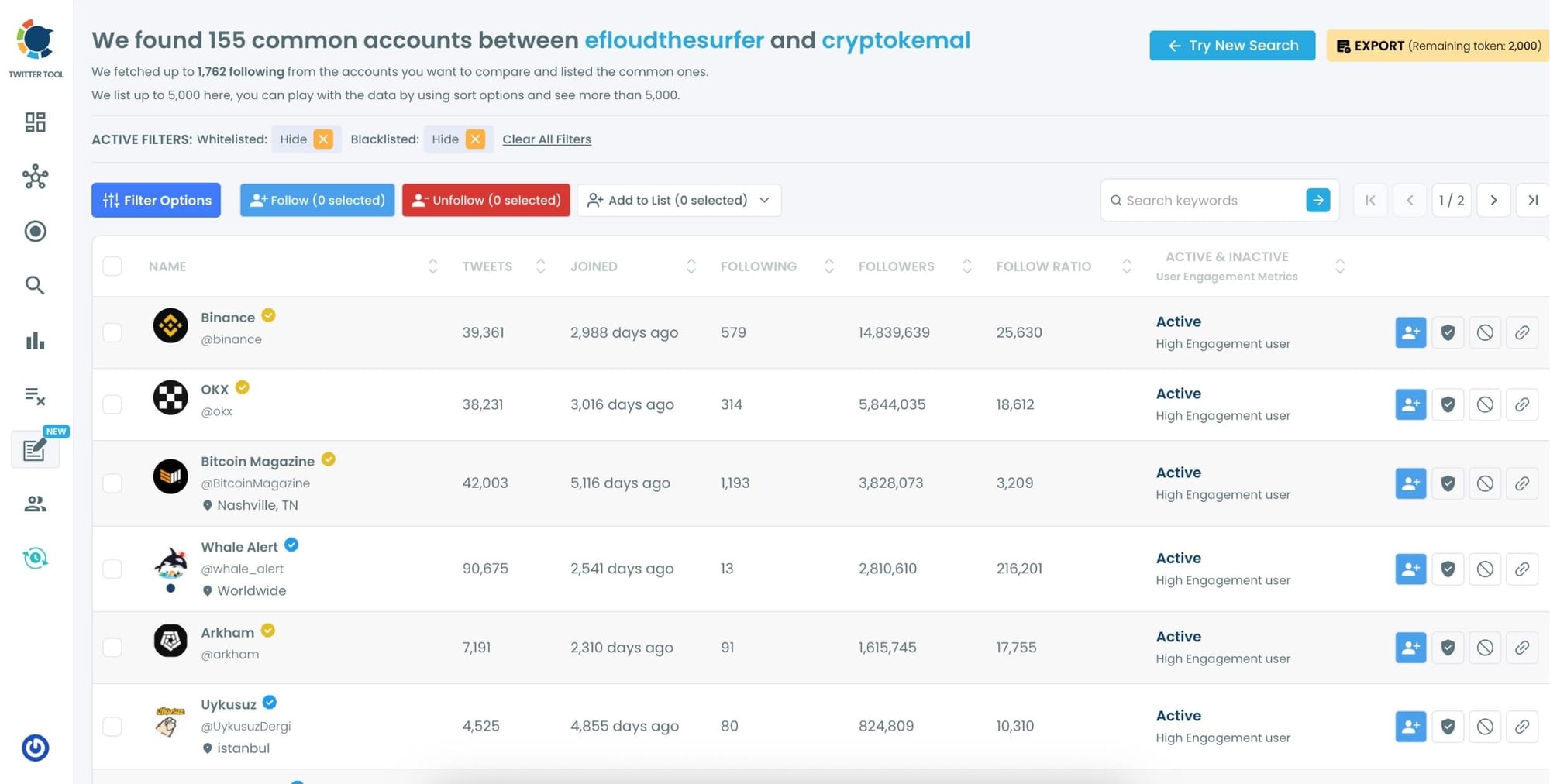Open the new compose feature in sidebar

(x=34, y=449)
